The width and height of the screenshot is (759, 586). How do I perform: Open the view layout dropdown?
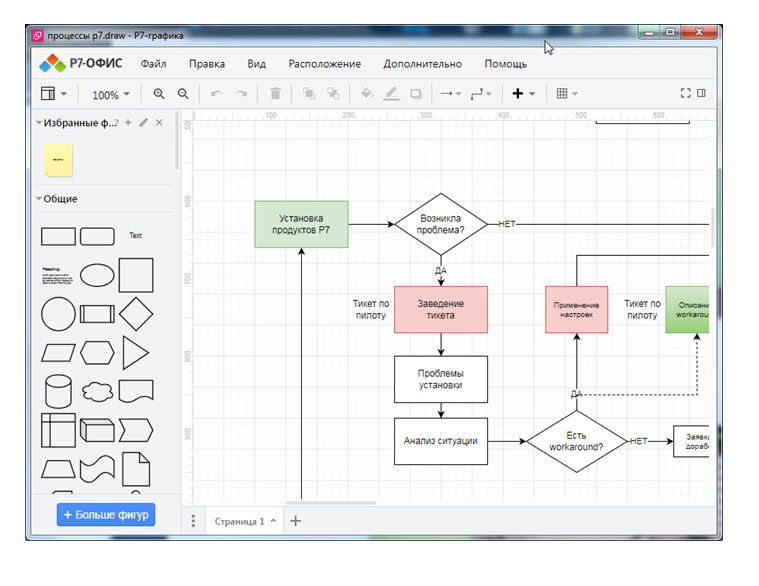(54, 94)
